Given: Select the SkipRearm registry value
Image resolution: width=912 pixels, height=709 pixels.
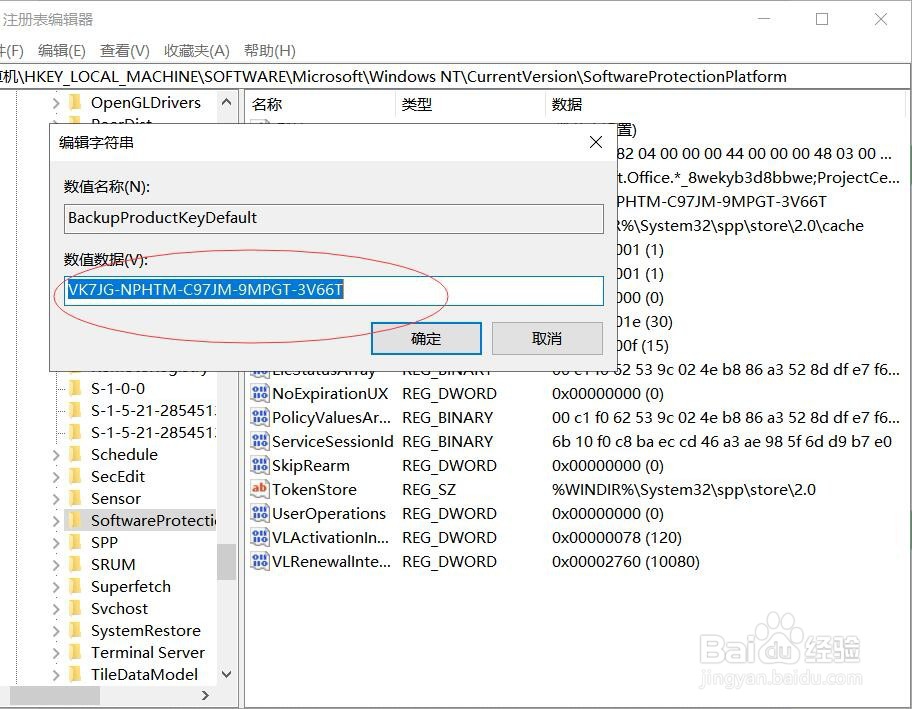Looking at the screenshot, I should [x=310, y=465].
